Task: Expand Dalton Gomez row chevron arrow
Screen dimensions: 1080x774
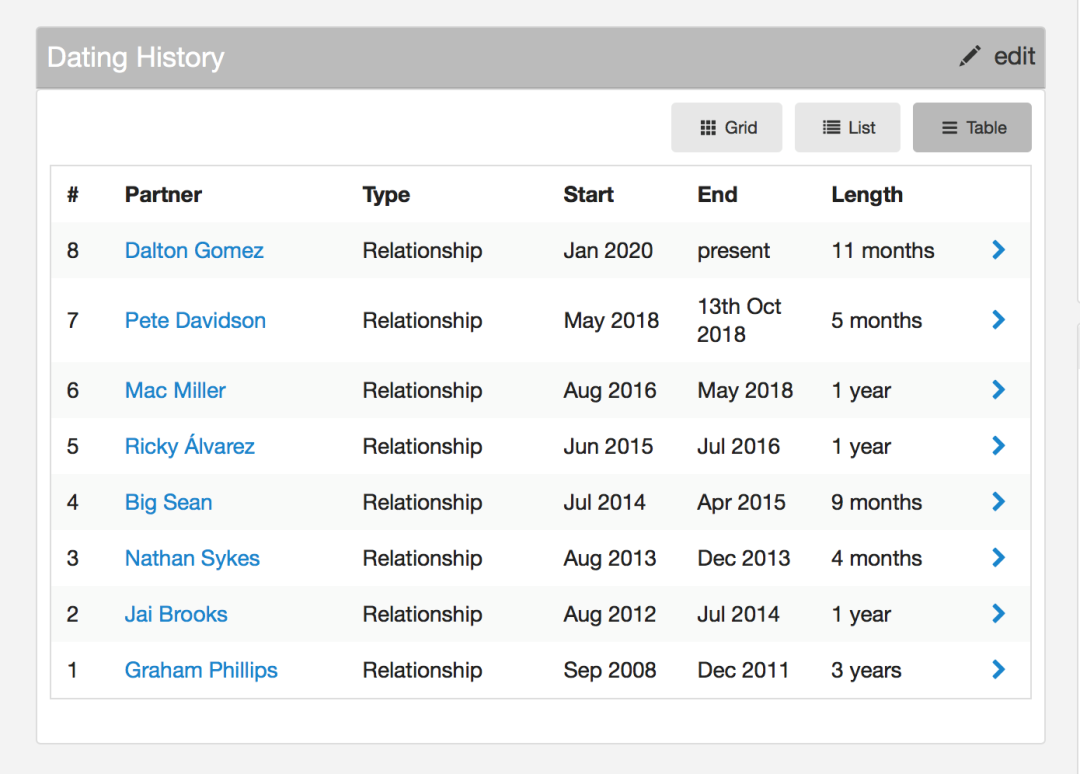Action: tap(999, 250)
